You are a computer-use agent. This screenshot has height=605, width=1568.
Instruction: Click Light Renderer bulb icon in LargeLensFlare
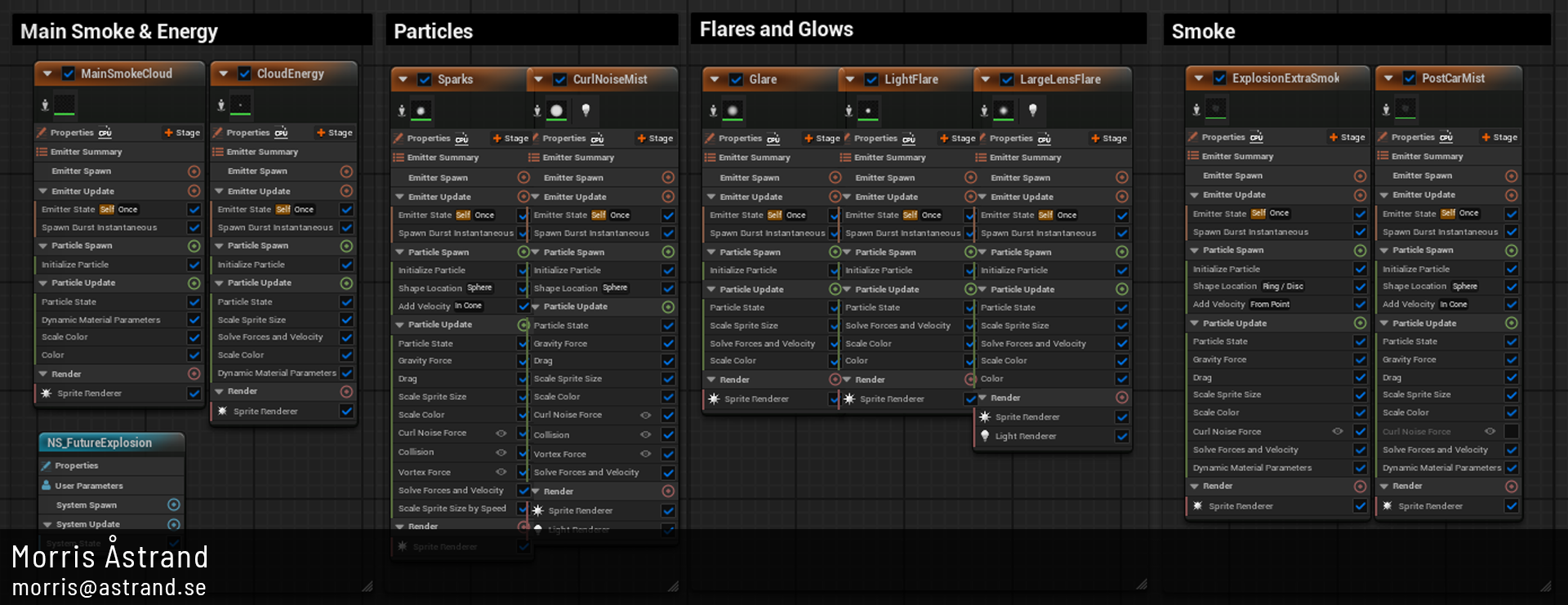coord(986,435)
